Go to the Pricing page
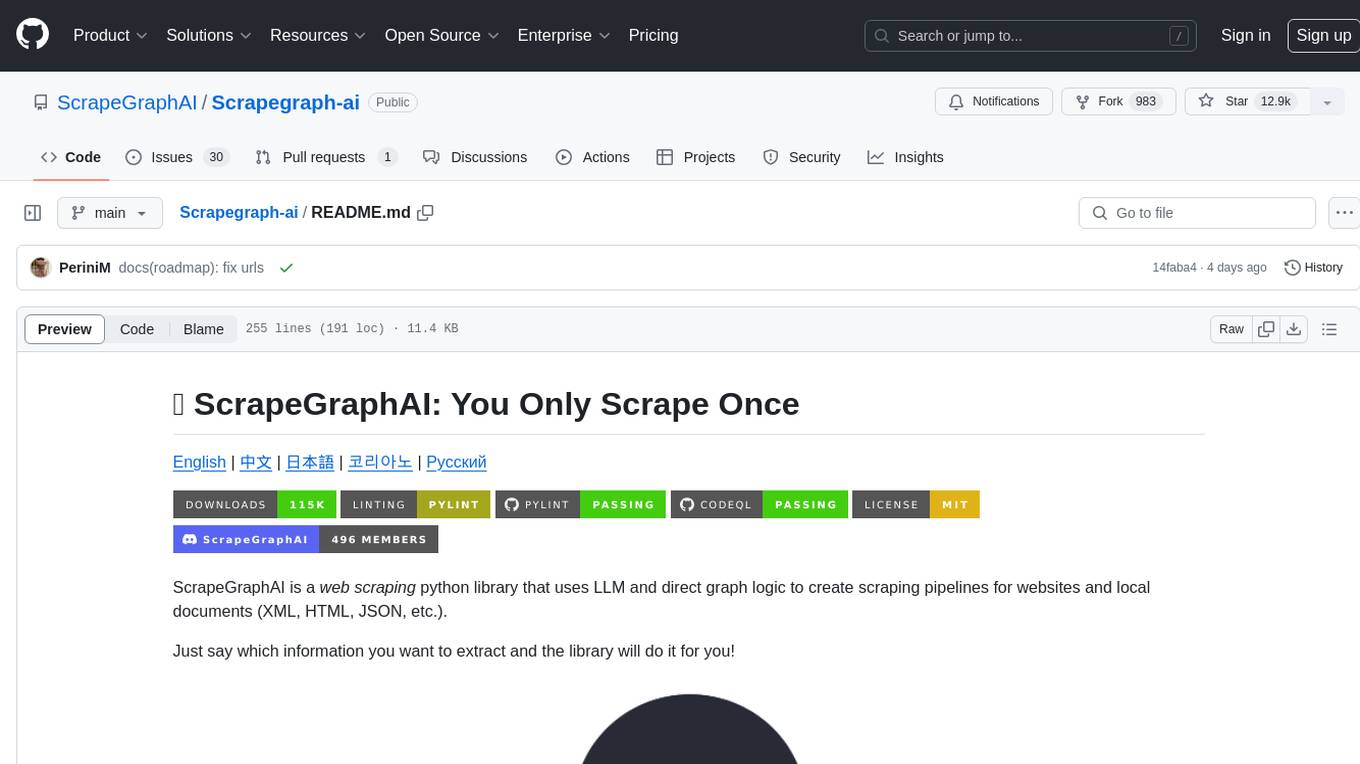The height and width of the screenshot is (764, 1360). coord(653,35)
